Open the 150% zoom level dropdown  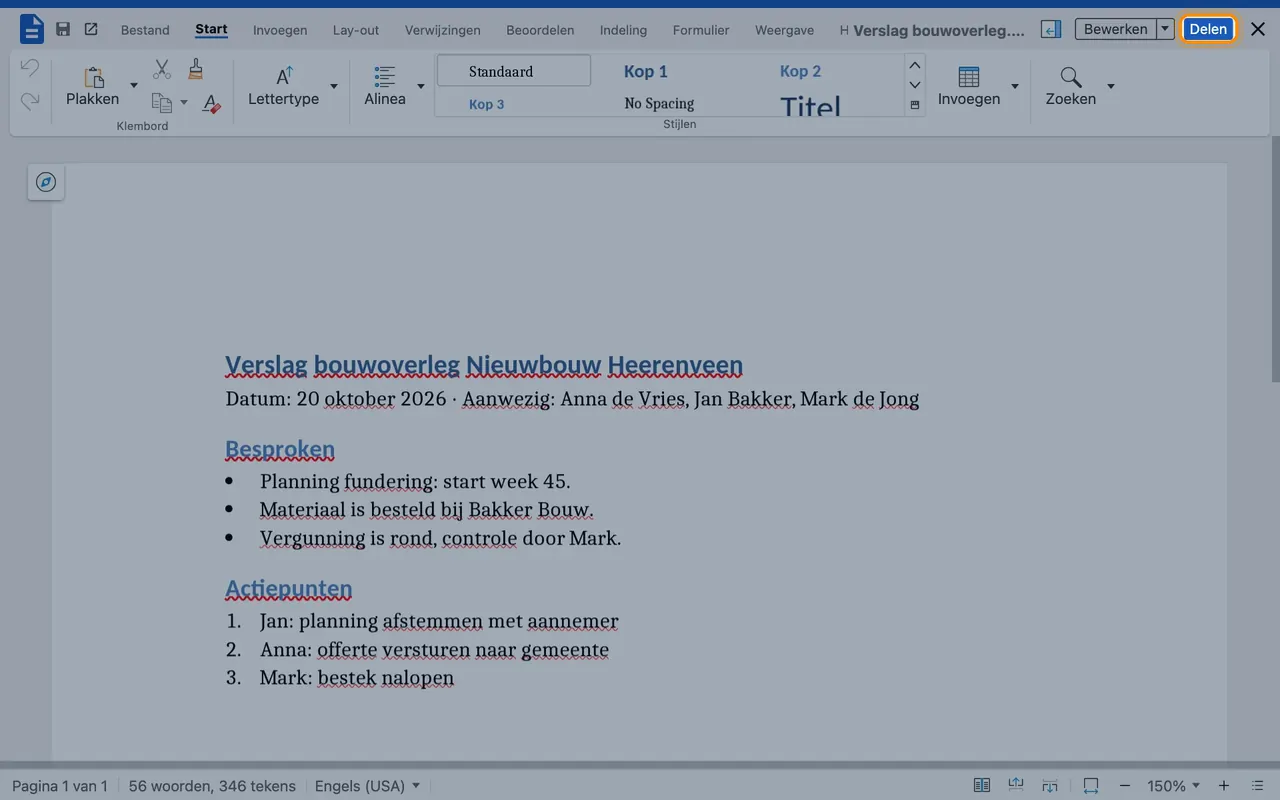(x=1174, y=786)
